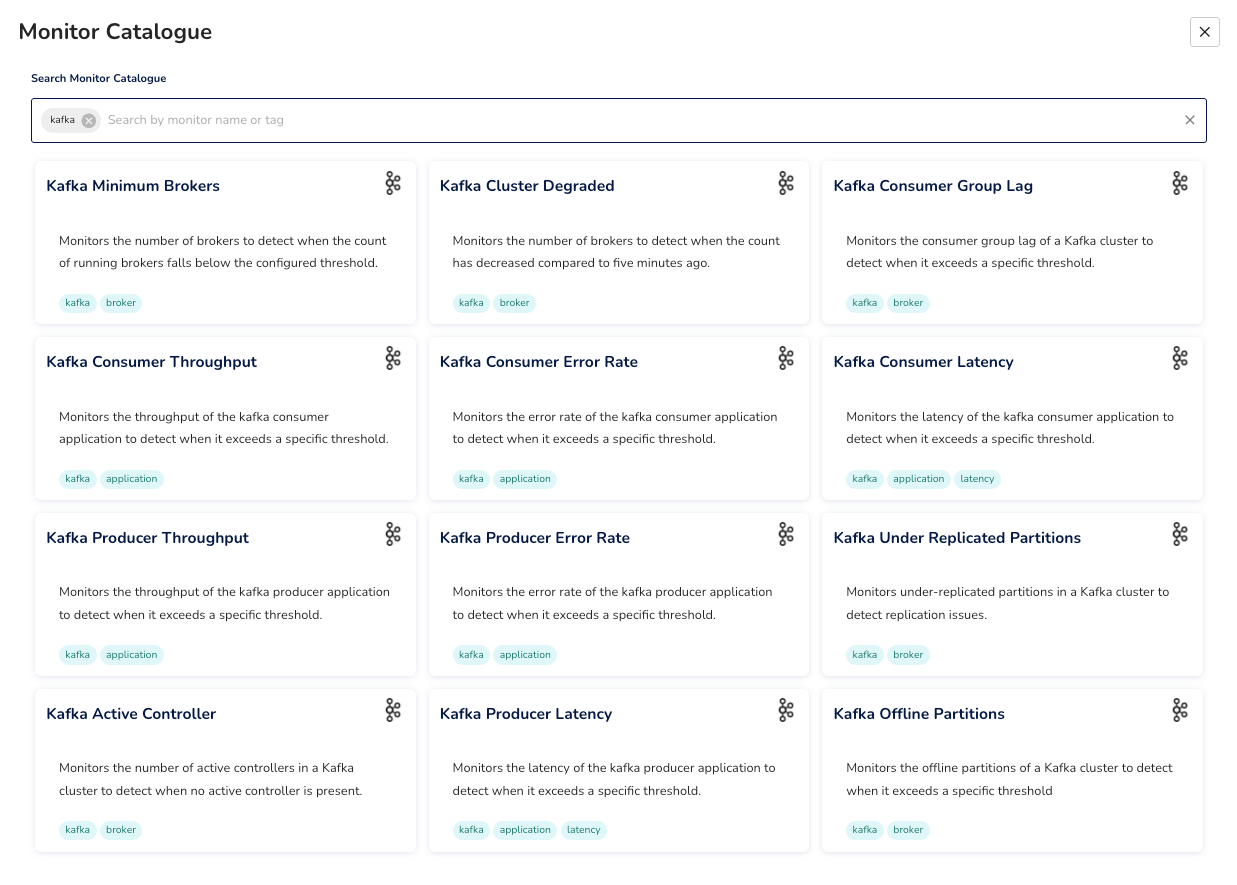This screenshot has width=1237, height=885.
Task: Open the Kafka Minimum Brokers monitor title
Action: 133,186
